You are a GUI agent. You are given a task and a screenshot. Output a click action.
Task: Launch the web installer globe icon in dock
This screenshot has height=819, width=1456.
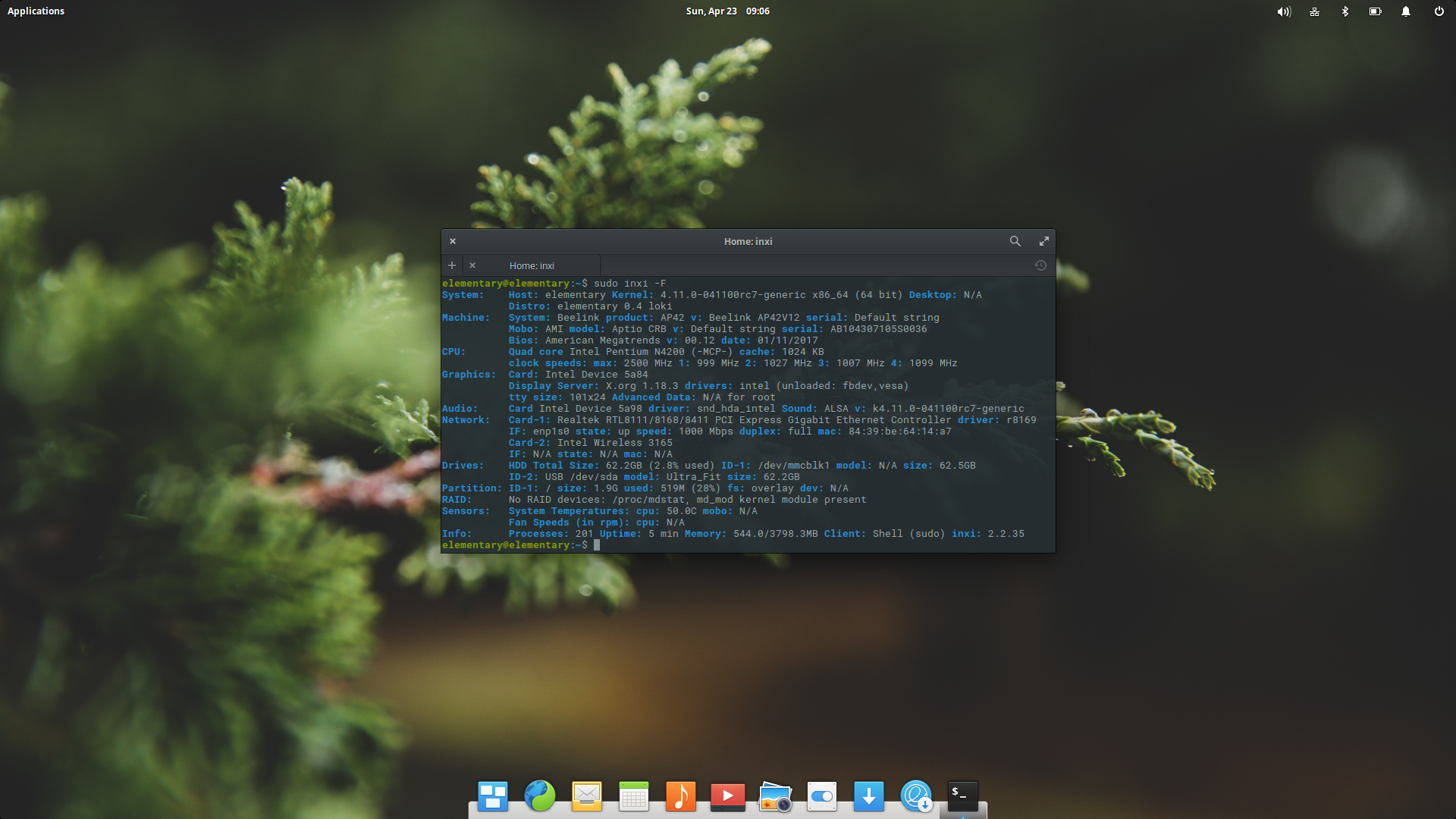[x=916, y=796]
